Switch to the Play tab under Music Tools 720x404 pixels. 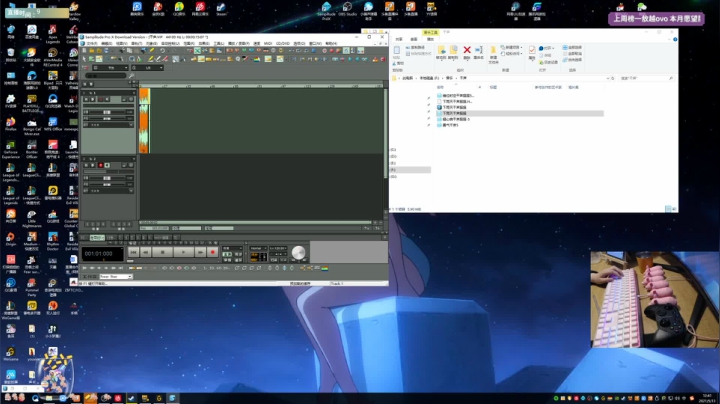click(x=430, y=39)
